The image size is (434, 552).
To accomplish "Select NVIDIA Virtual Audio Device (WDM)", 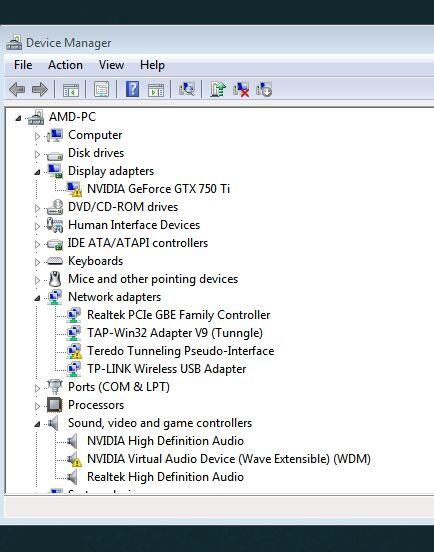I will [229, 459].
